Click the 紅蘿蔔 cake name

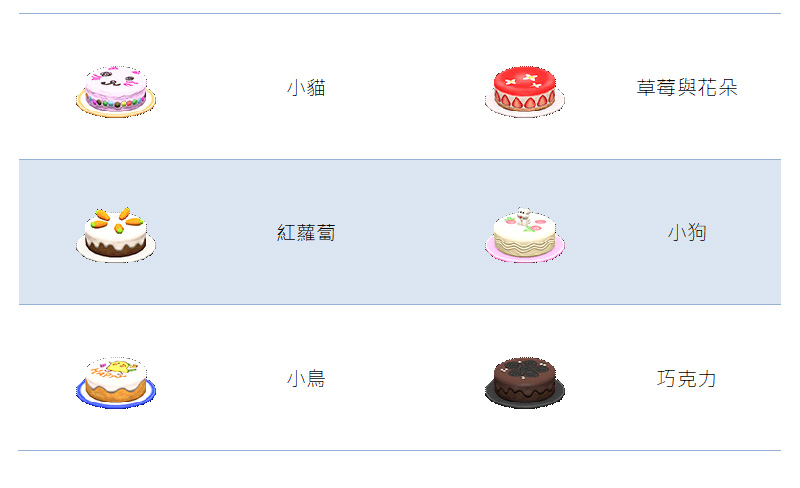pos(306,233)
